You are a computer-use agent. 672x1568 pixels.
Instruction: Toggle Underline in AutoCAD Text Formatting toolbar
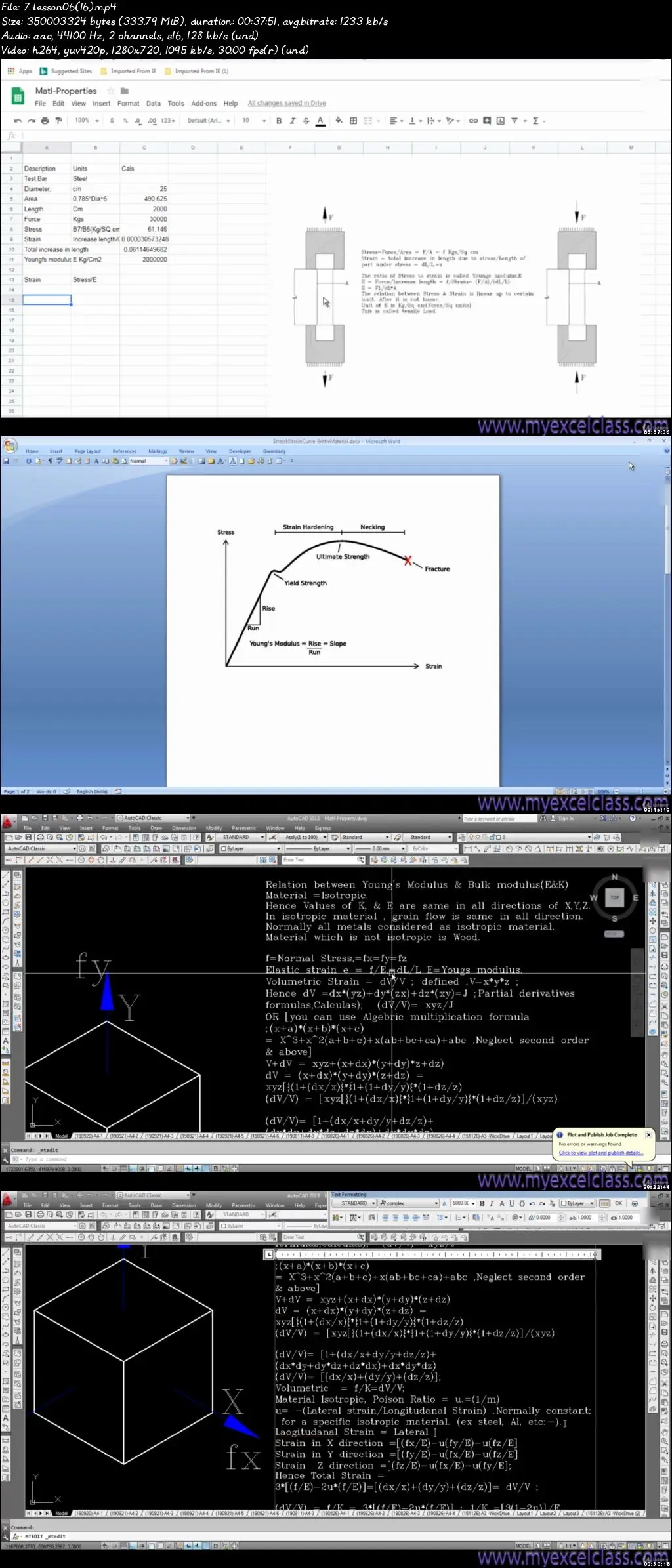512,1203
